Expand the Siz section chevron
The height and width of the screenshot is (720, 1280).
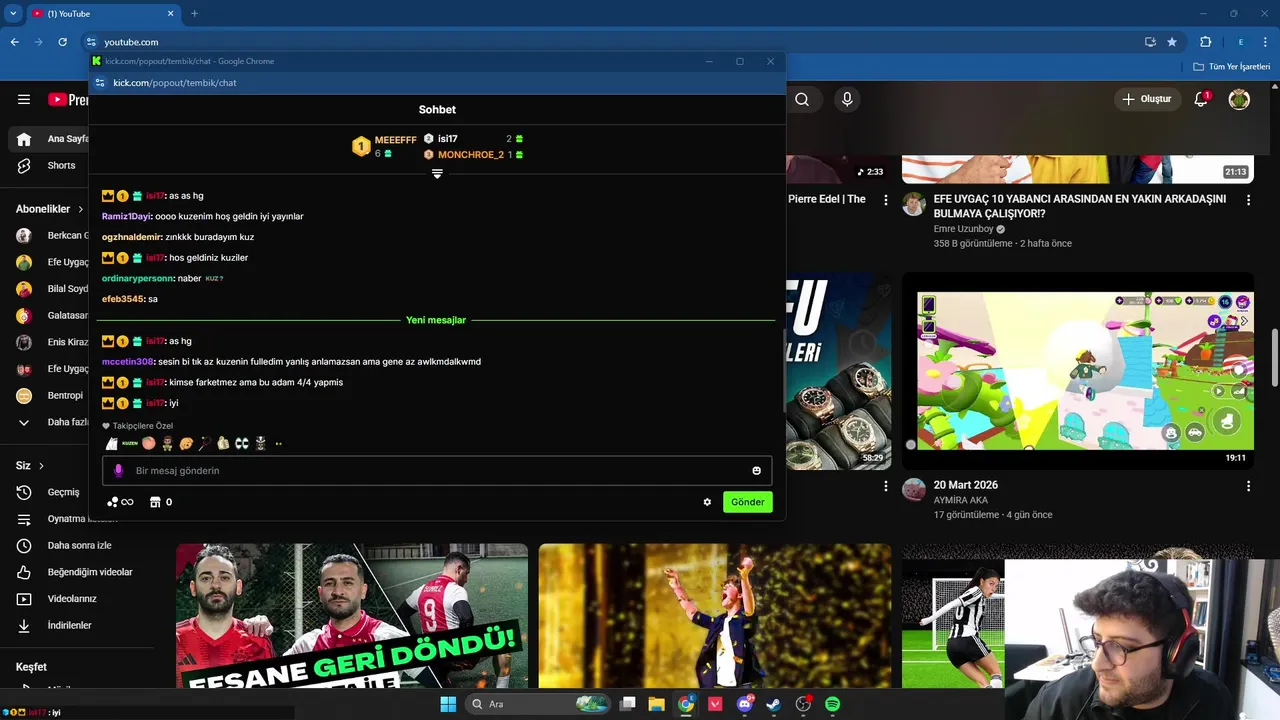coord(41,465)
